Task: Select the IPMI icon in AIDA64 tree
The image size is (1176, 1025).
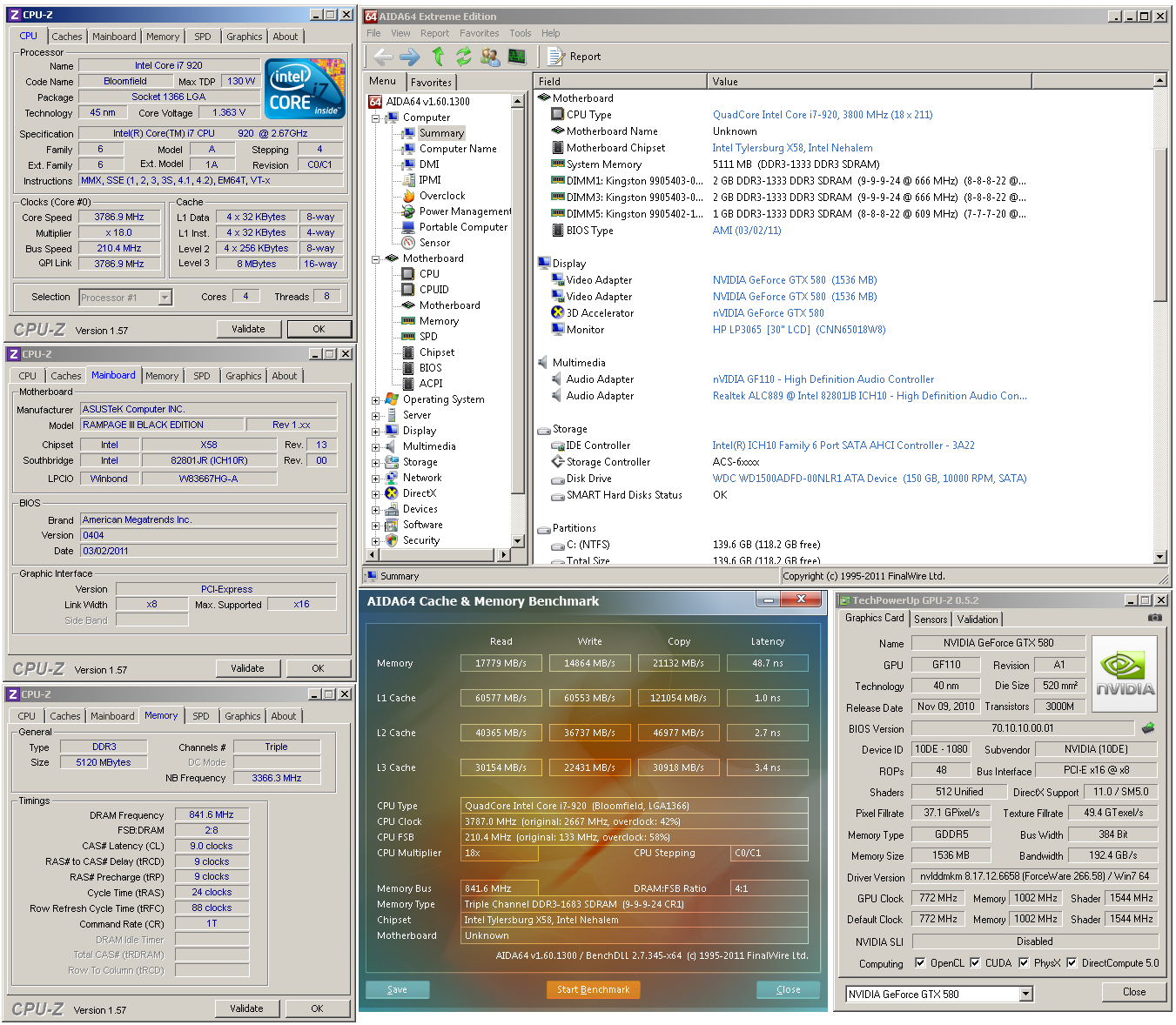Action: pos(408,180)
